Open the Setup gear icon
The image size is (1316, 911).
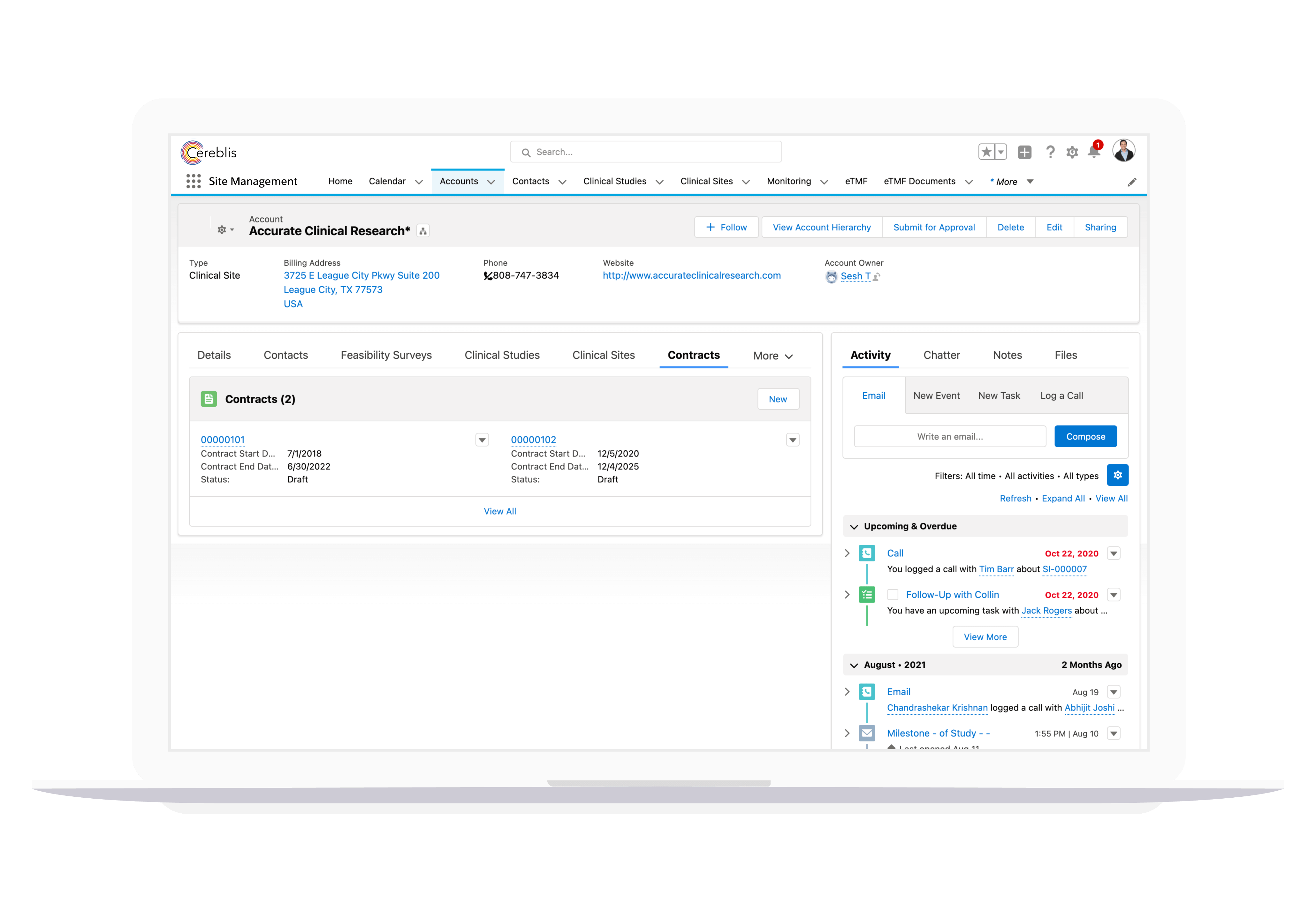1072,152
